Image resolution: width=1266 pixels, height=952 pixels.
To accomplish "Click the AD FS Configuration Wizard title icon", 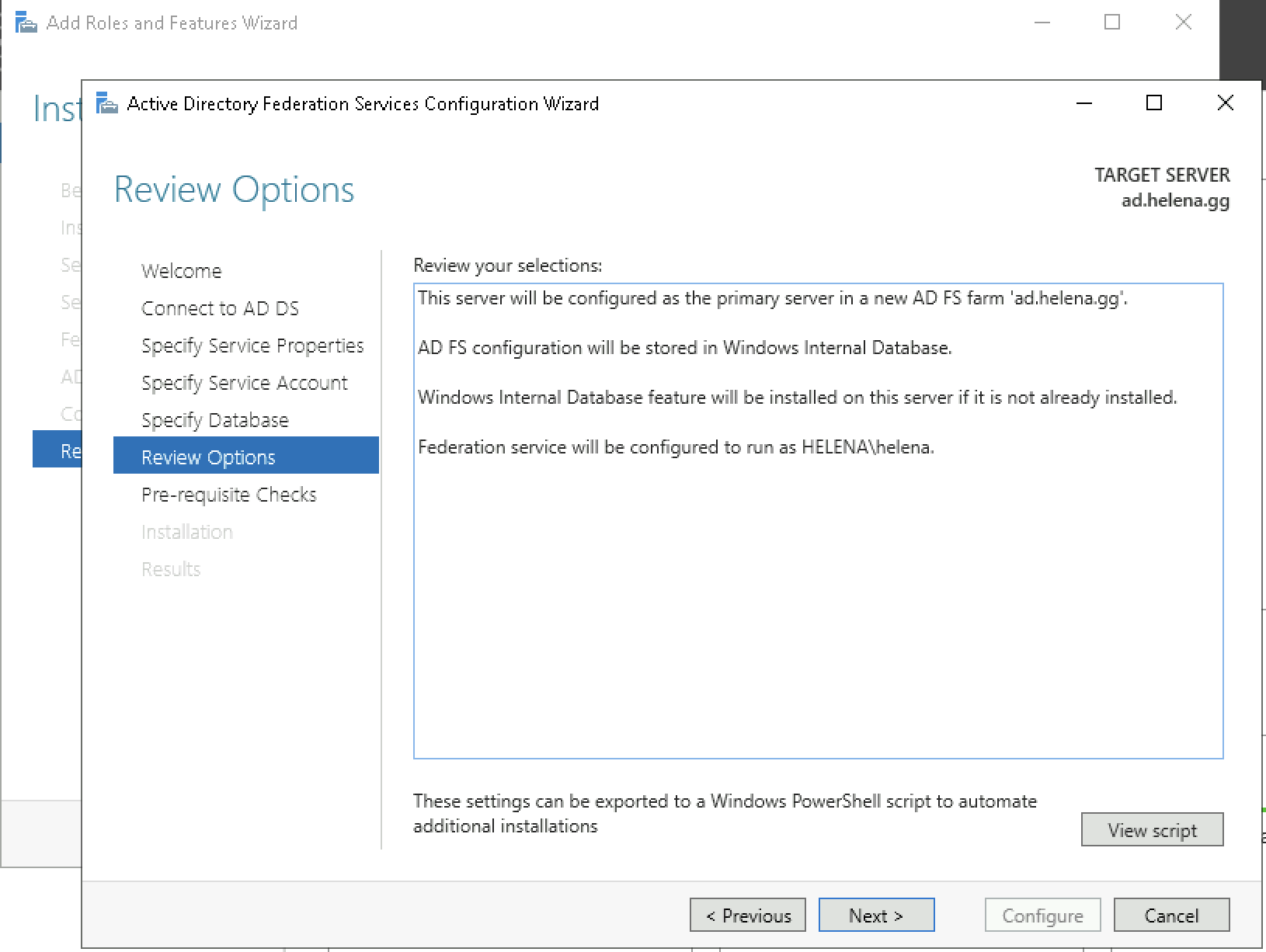I will (106, 103).
